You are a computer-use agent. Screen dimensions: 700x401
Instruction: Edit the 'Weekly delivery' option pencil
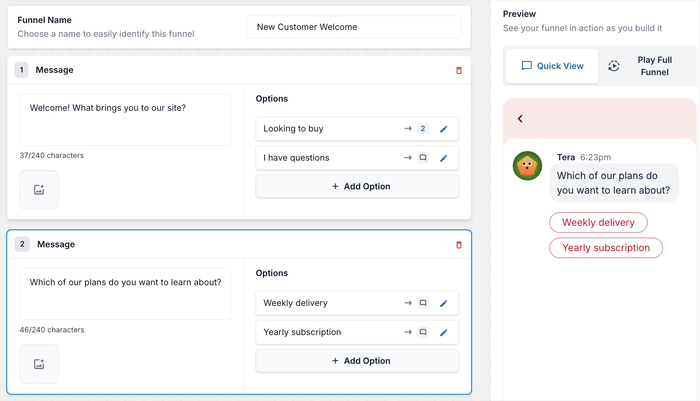[x=444, y=303]
